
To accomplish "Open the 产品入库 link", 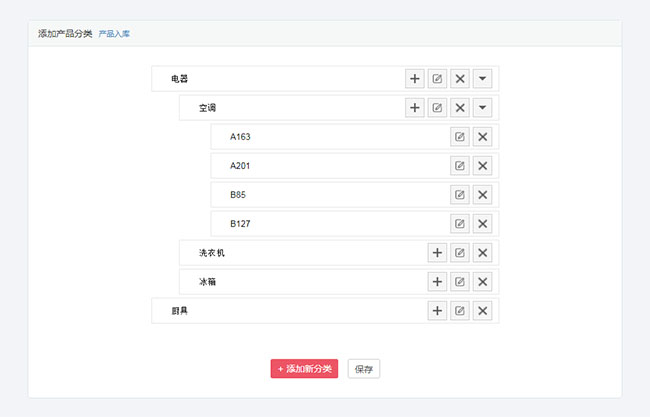I will [x=114, y=34].
